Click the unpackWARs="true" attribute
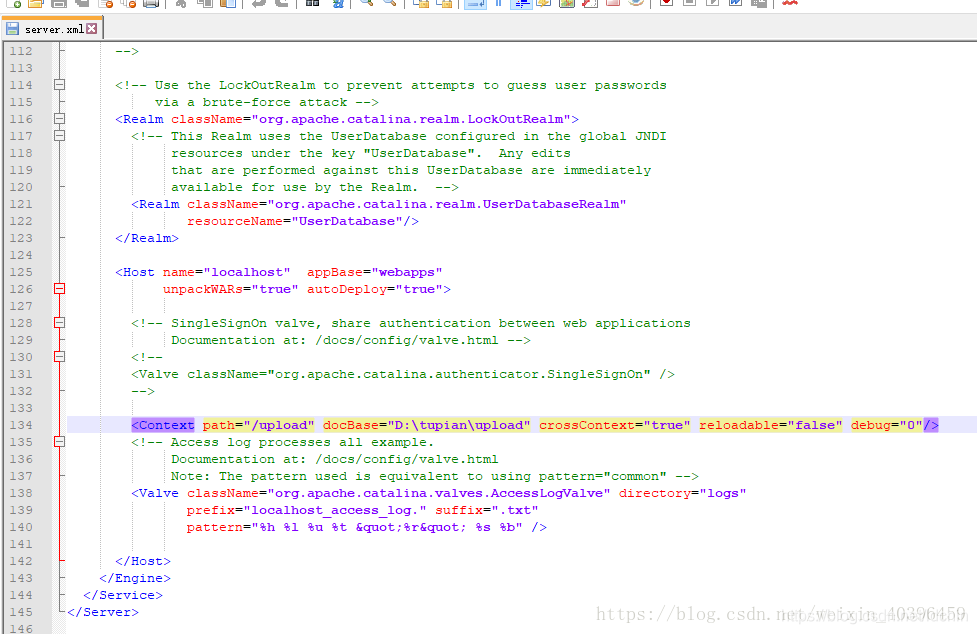The height and width of the screenshot is (634, 977). pyautogui.click(x=231, y=289)
